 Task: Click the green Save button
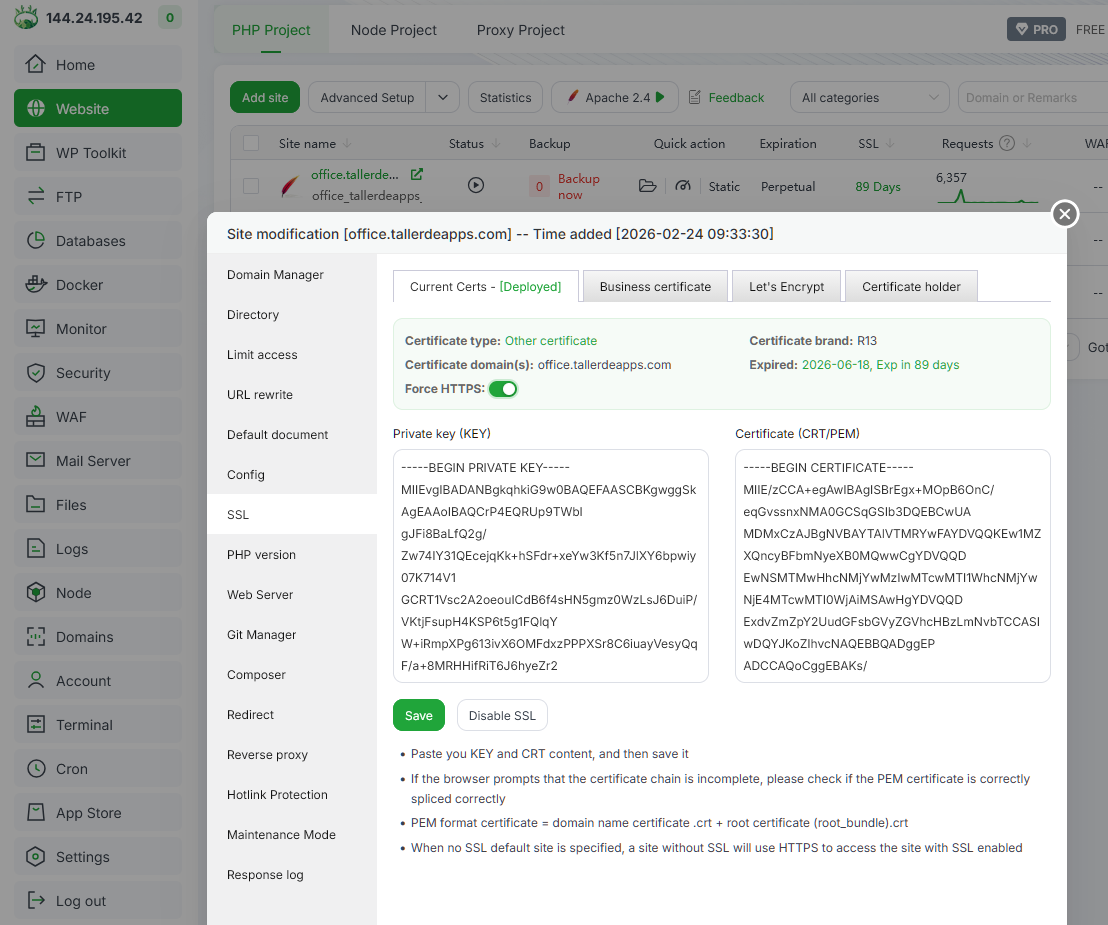coord(419,715)
